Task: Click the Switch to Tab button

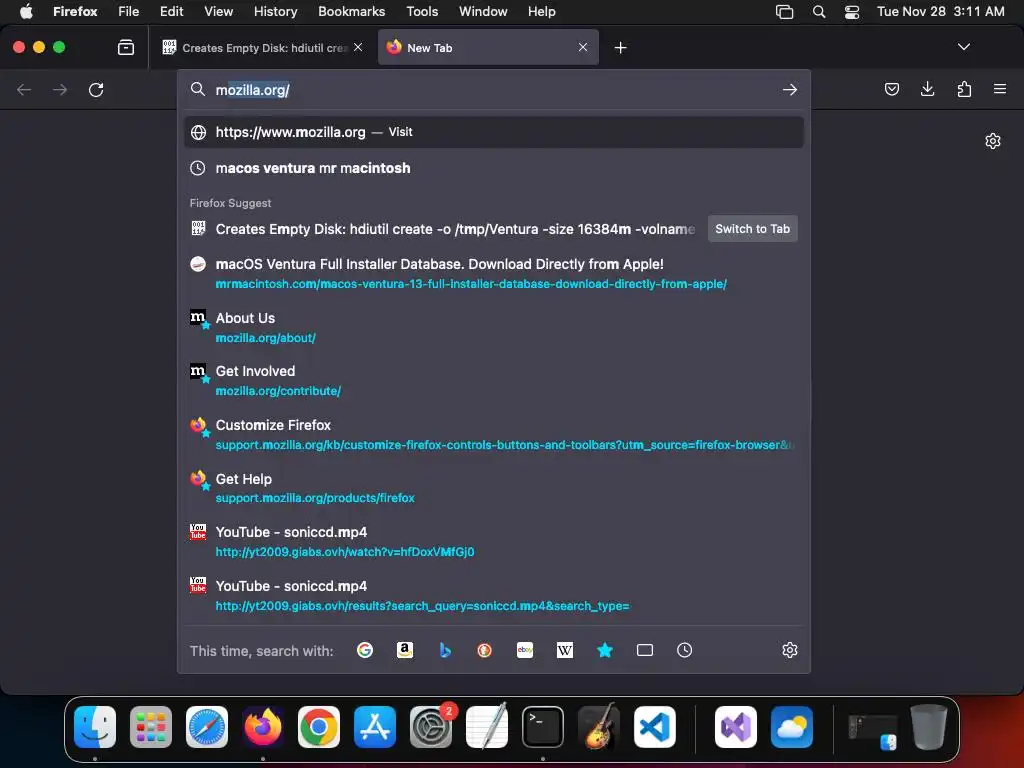Action: click(x=752, y=229)
